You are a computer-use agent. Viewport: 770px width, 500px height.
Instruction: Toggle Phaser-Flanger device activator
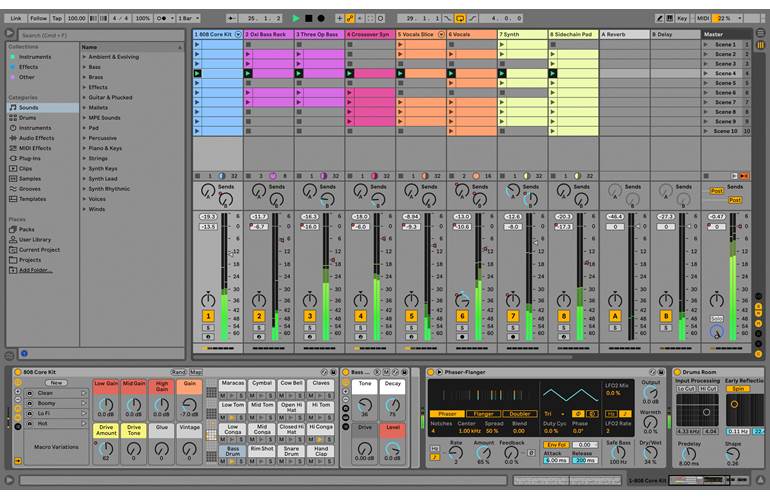point(431,372)
